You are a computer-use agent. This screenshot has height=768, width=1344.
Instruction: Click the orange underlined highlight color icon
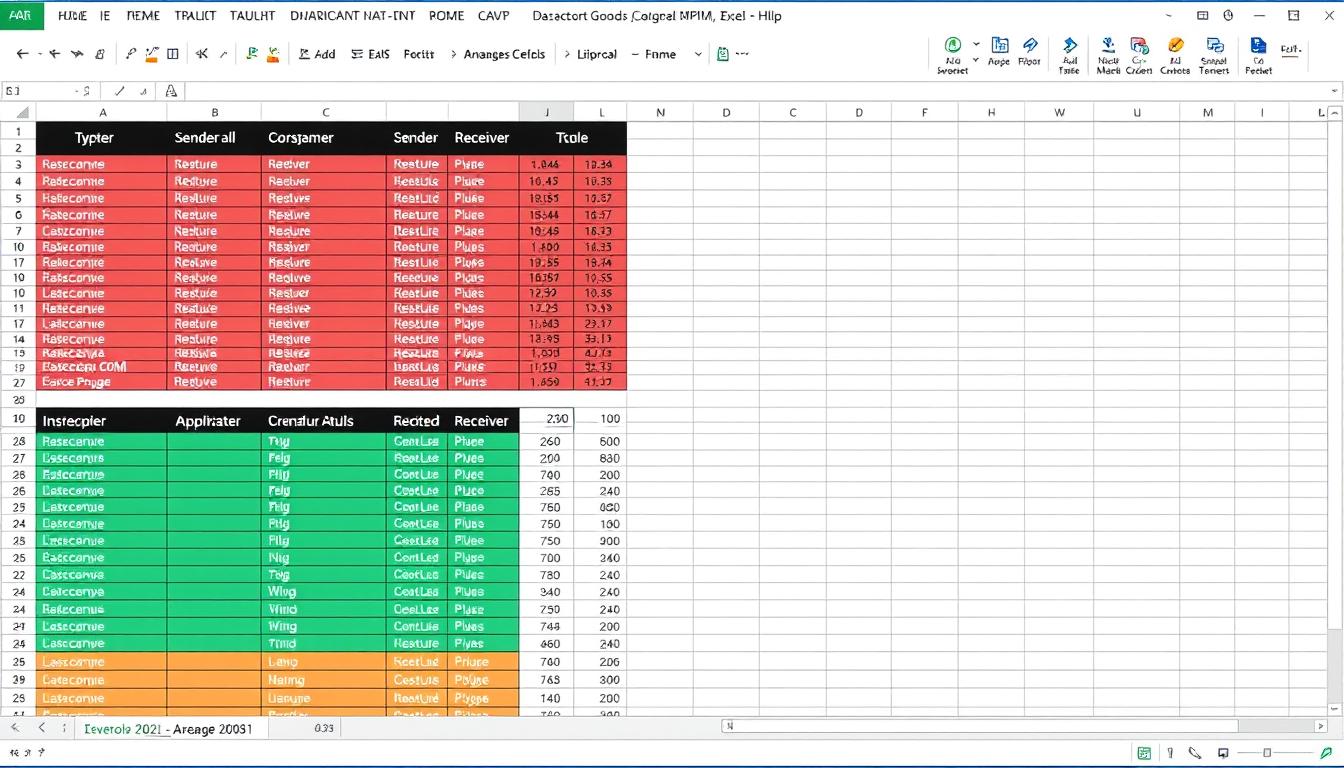[x=152, y=54]
